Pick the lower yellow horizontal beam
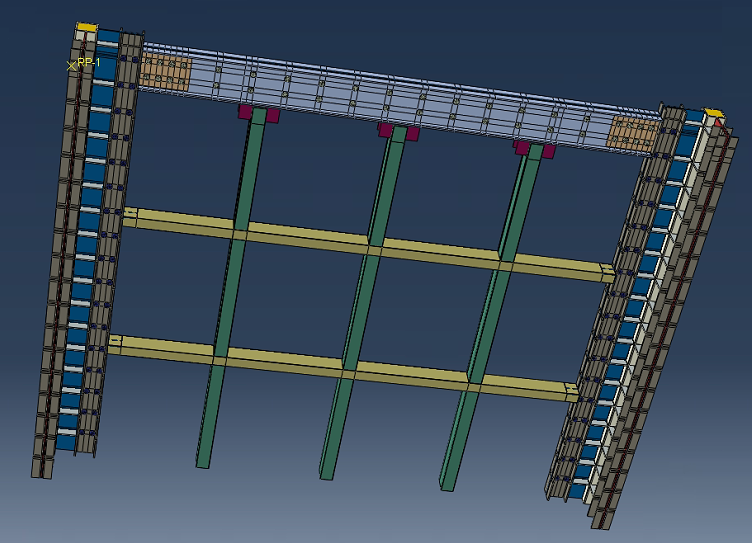This screenshot has width=752, height=543. click(343, 368)
